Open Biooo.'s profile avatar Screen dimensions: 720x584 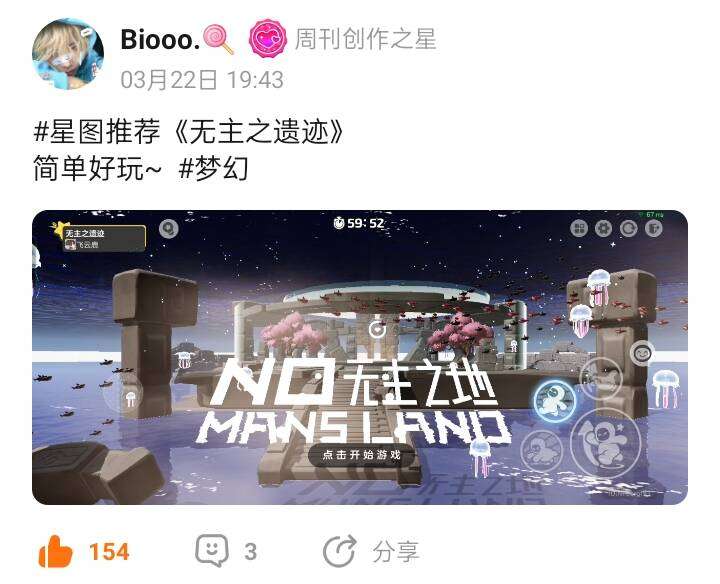(68, 54)
